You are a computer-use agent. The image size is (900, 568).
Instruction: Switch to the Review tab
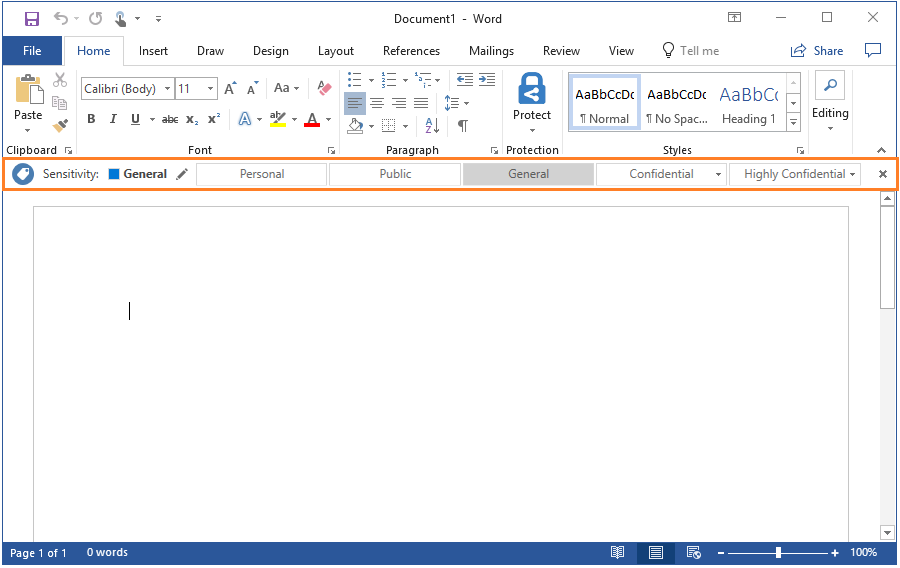coord(561,50)
